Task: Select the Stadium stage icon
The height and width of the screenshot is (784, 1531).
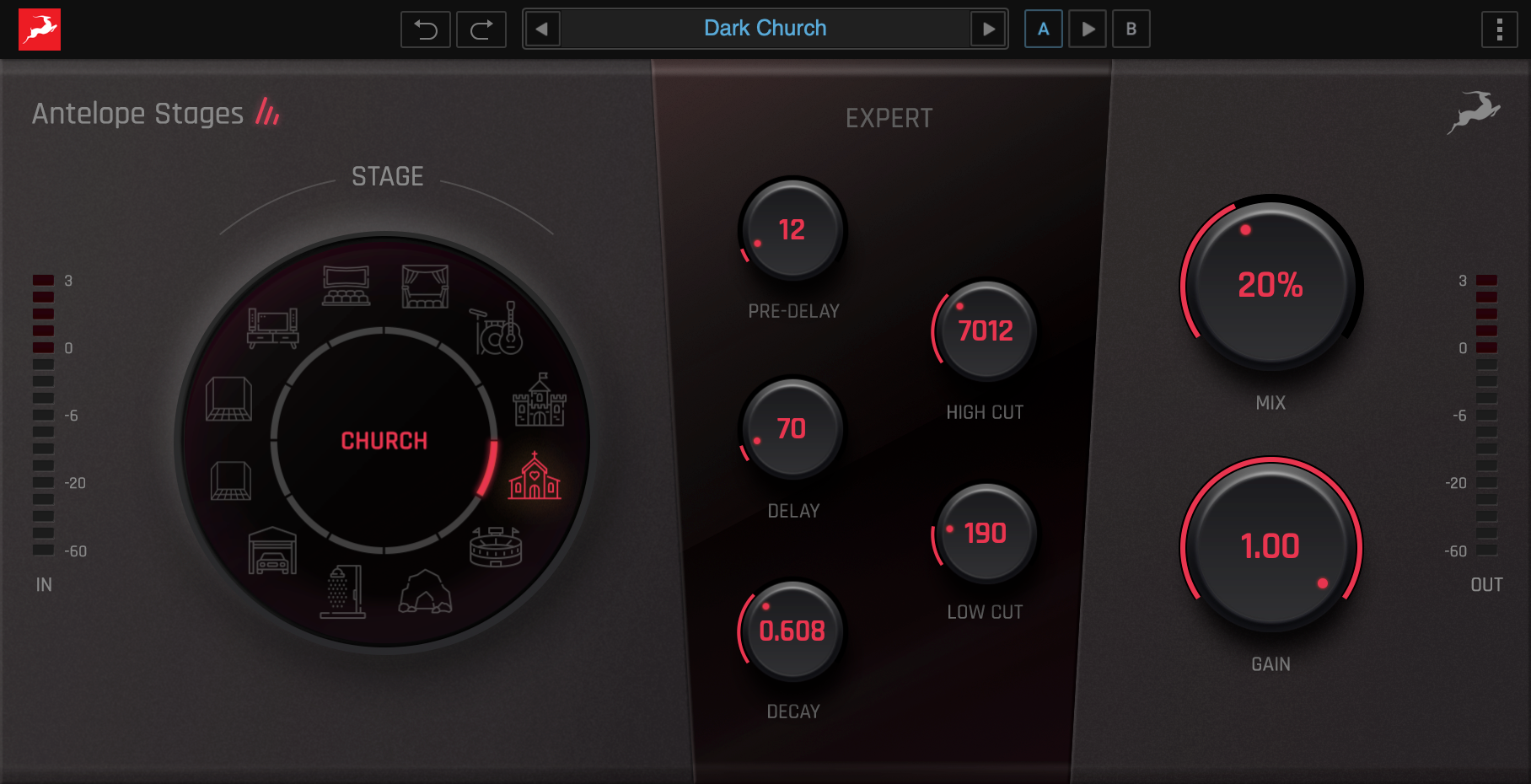Action: 496,547
